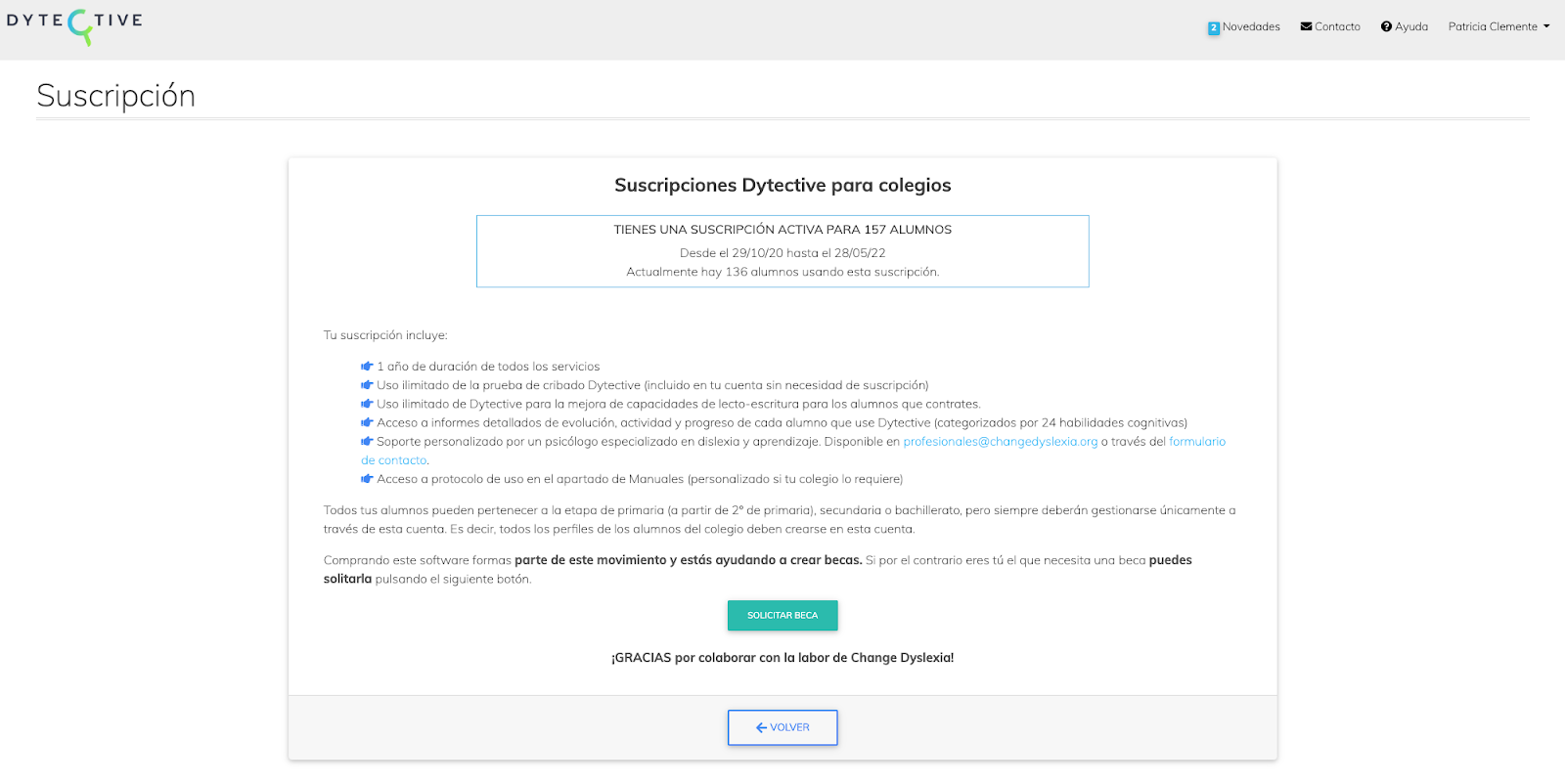Click 'Desde el 29/10/20 hasta el 28/05/22' text
Image resolution: width=1565 pixels, height=784 pixels.
pyautogui.click(x=782, y=253)
